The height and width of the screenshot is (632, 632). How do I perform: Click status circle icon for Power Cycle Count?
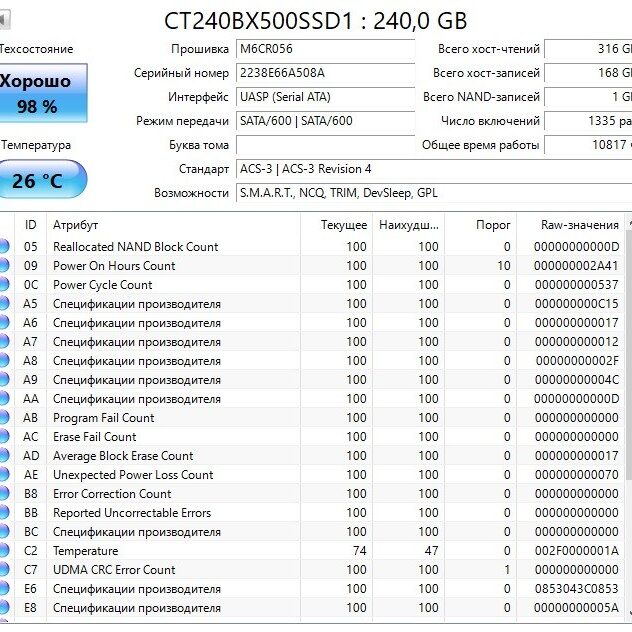(x=3, y=285)
